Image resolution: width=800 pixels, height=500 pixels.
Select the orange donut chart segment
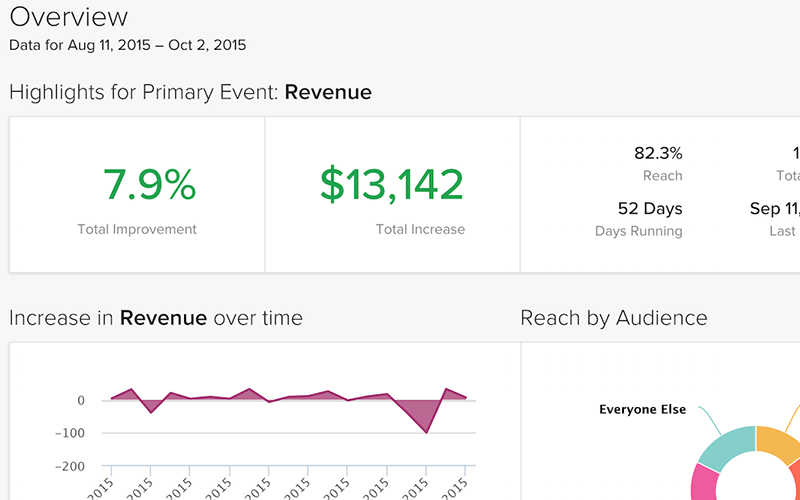tap(778, 444)
